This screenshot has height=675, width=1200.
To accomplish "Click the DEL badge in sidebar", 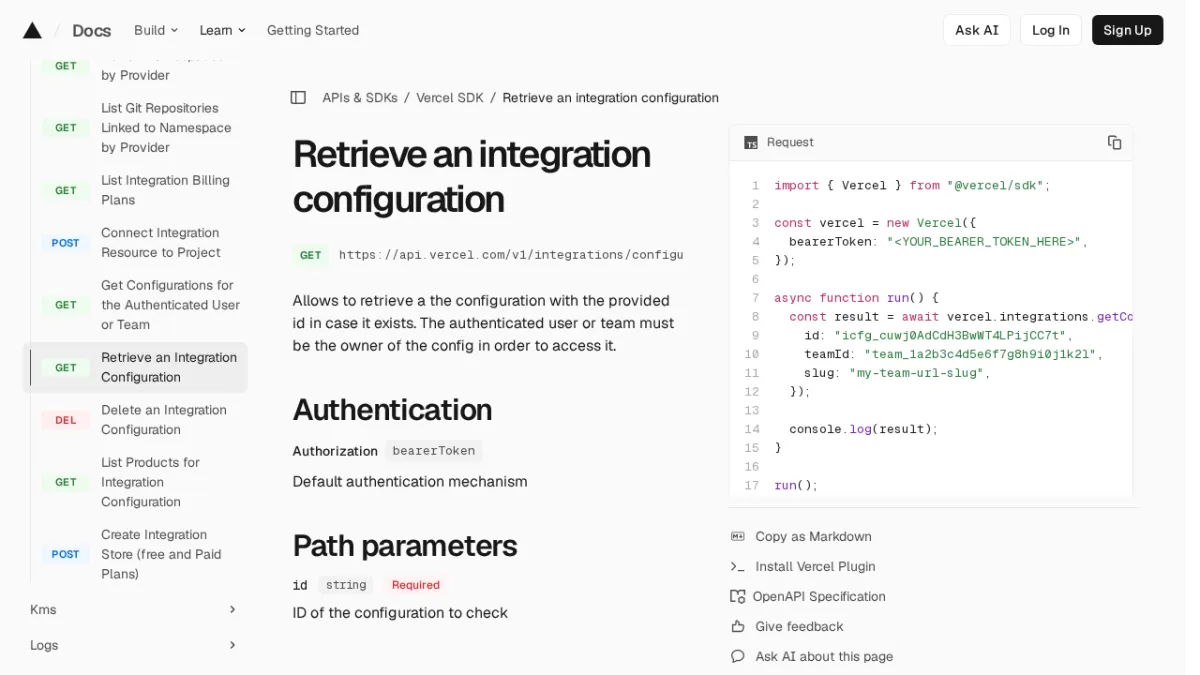I will pyautogui.click(x=66, y=420).
